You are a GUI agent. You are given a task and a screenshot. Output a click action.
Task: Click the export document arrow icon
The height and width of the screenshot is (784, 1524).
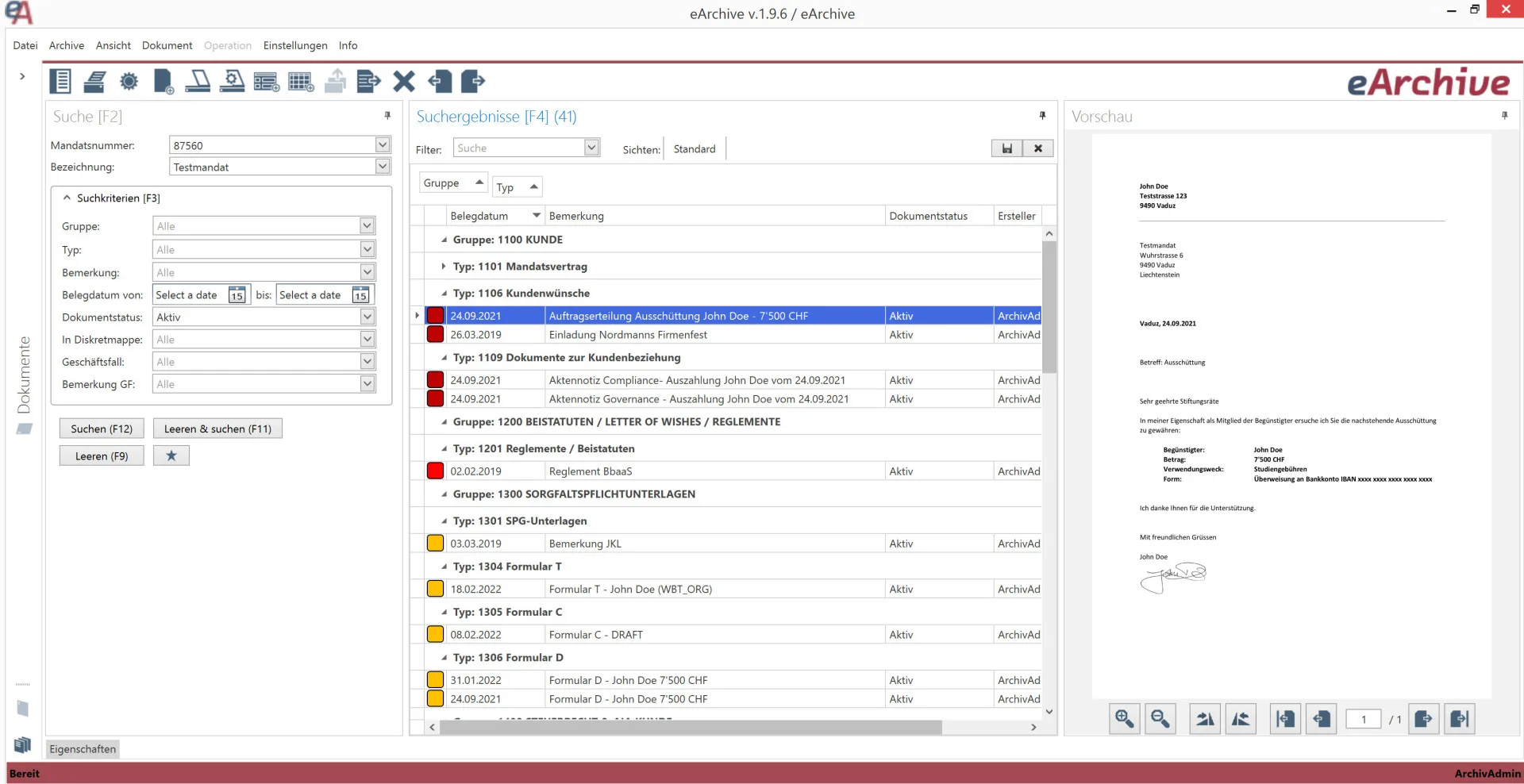(x=369, y=81)
